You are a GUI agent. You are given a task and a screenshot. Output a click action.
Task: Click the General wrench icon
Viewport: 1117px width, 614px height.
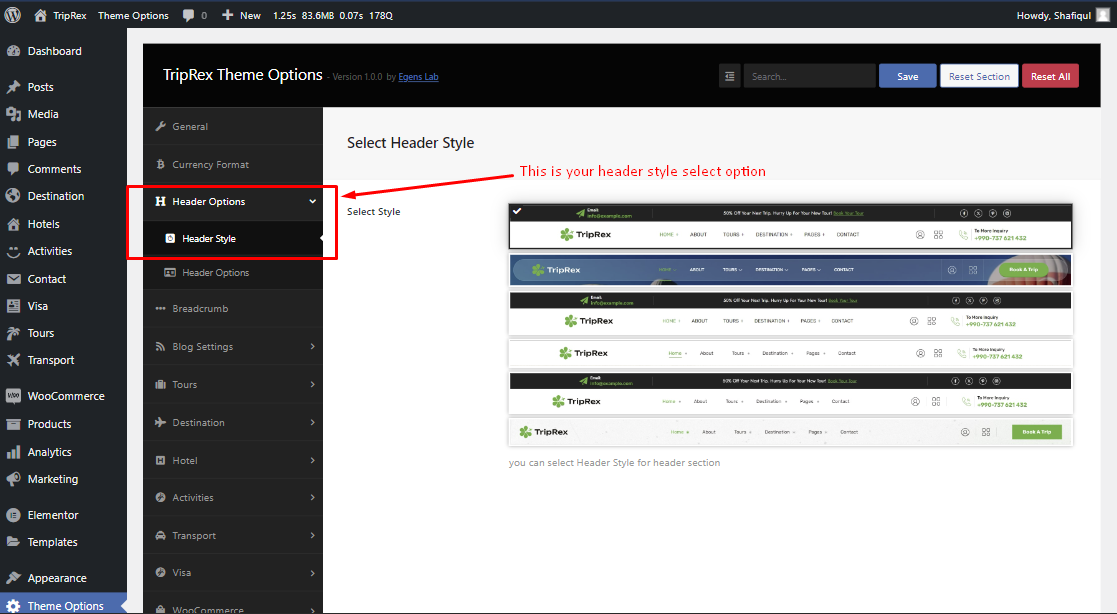pyautogui.click(x=160, y=126)
